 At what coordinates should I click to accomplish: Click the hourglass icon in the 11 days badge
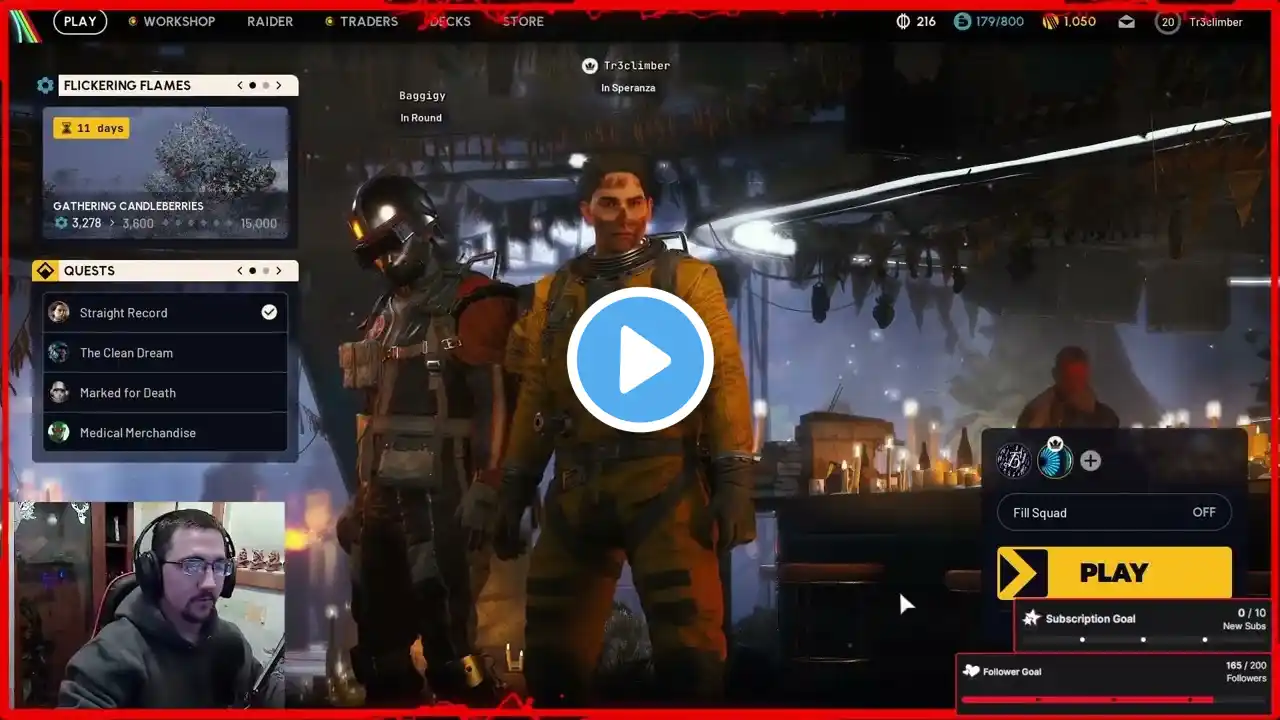[66, 128]
